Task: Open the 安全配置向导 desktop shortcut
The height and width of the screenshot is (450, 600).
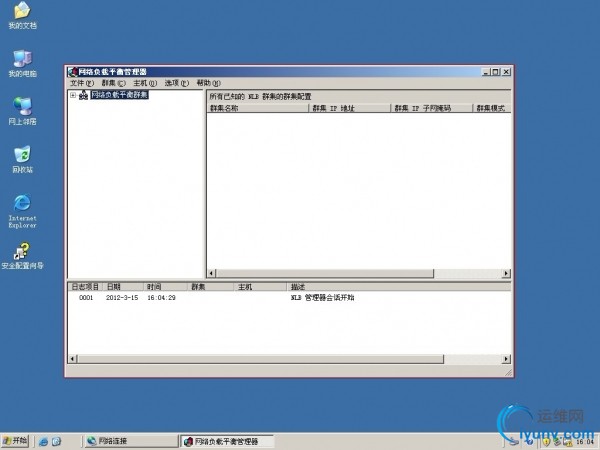Action: pyautogui.click(x=22, y=256)
